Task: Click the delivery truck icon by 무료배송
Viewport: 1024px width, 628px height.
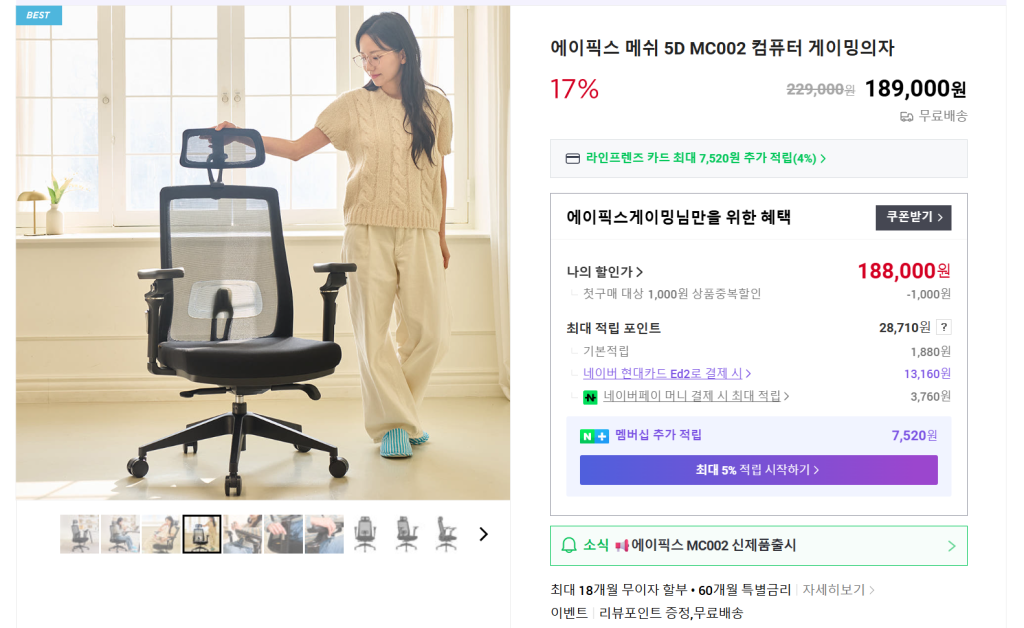Action: point(906,117)
